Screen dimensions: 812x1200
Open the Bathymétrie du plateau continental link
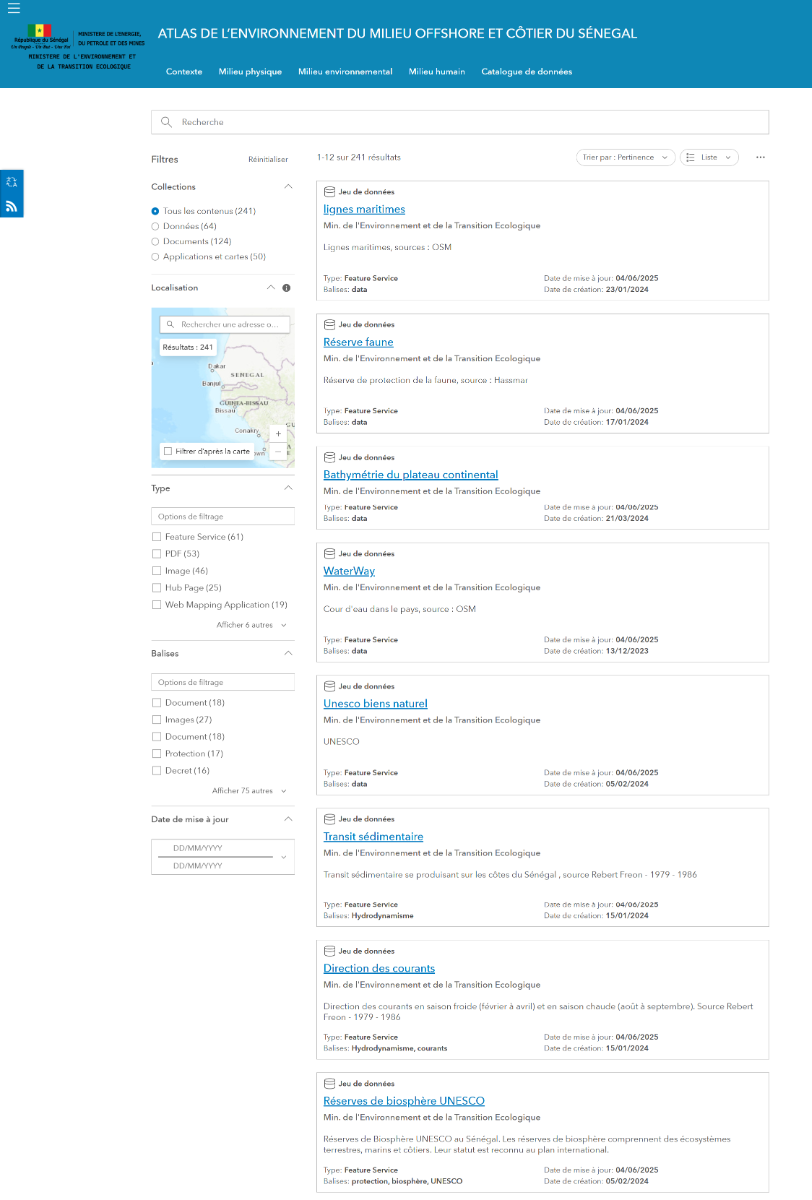410,475
